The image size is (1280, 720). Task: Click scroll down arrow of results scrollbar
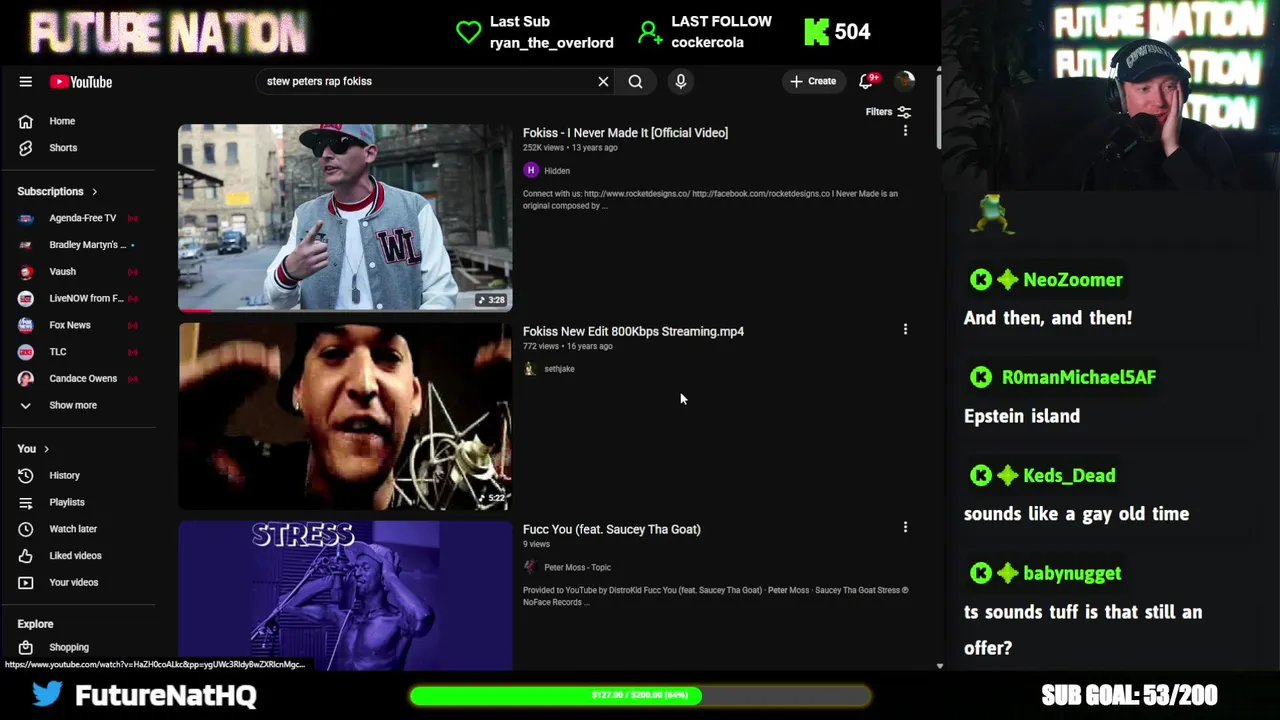click(939, 666)
